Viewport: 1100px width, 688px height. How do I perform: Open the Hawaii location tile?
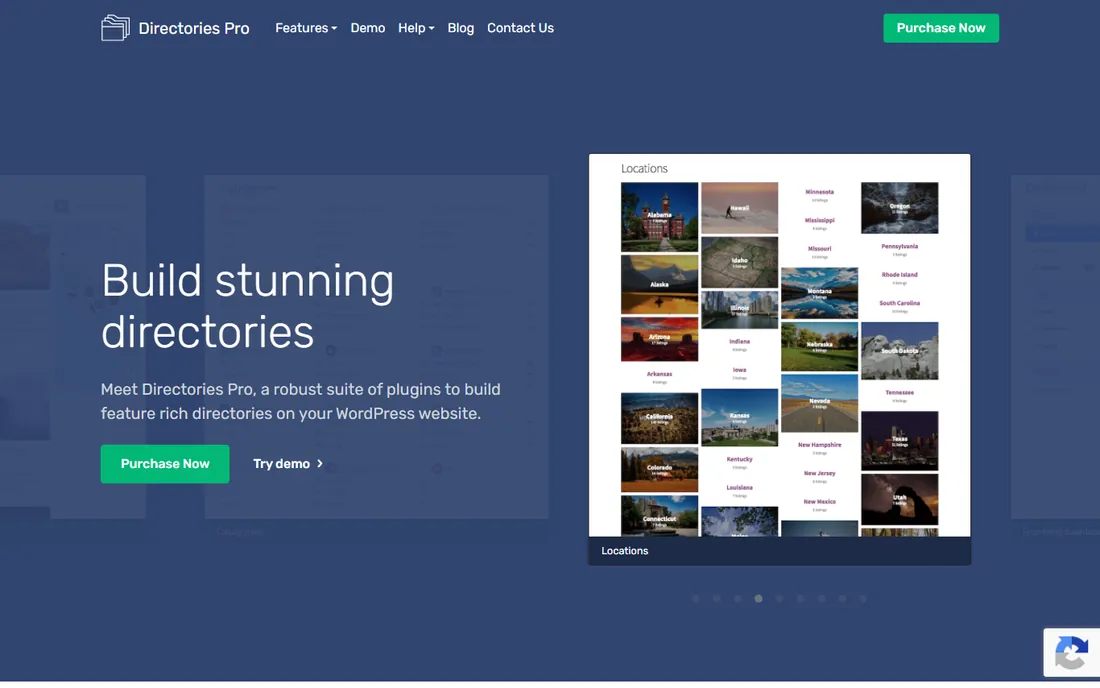tap(739, 208)
